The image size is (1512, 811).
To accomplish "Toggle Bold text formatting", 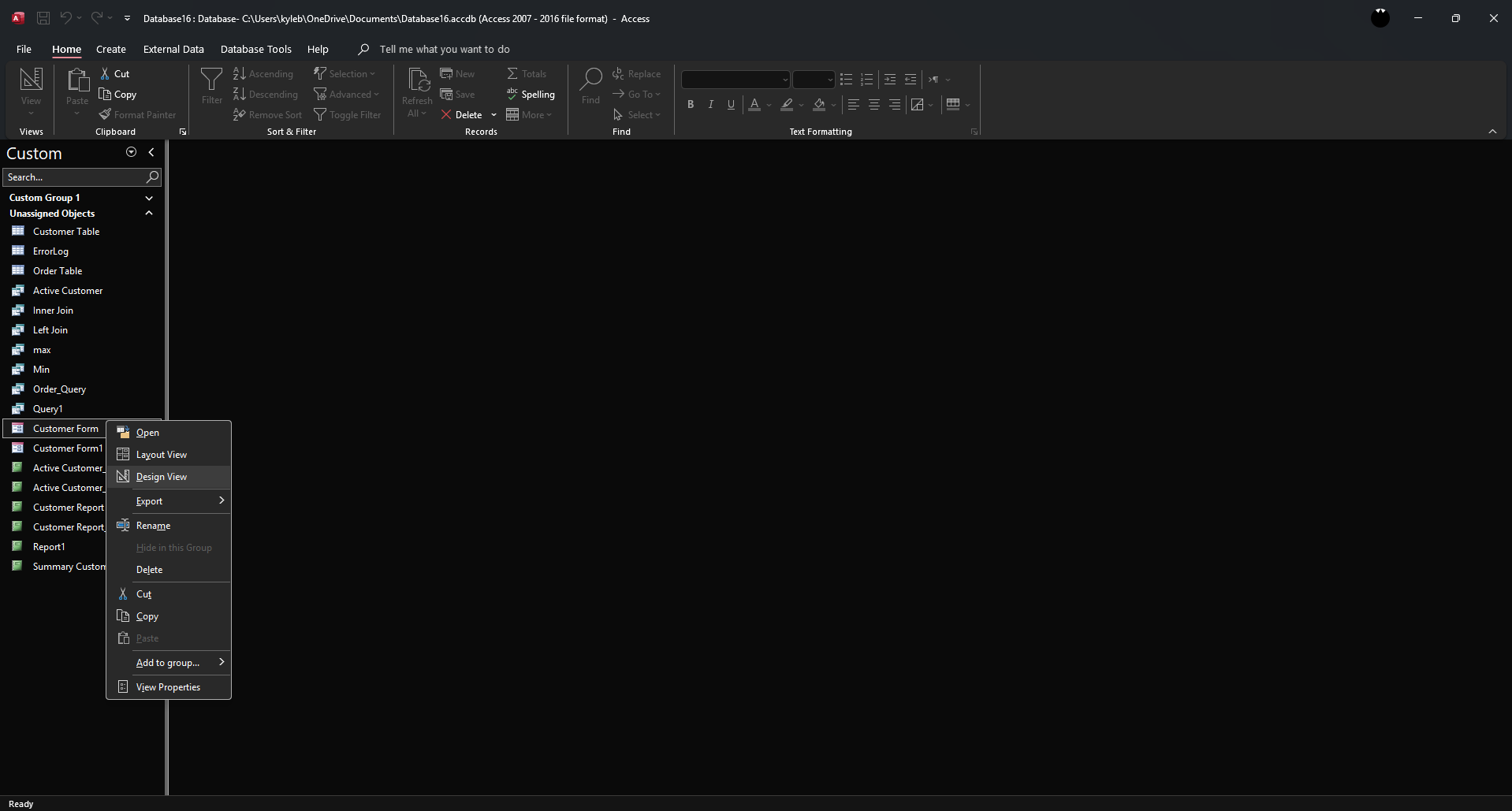I will (x=691, y=104).
